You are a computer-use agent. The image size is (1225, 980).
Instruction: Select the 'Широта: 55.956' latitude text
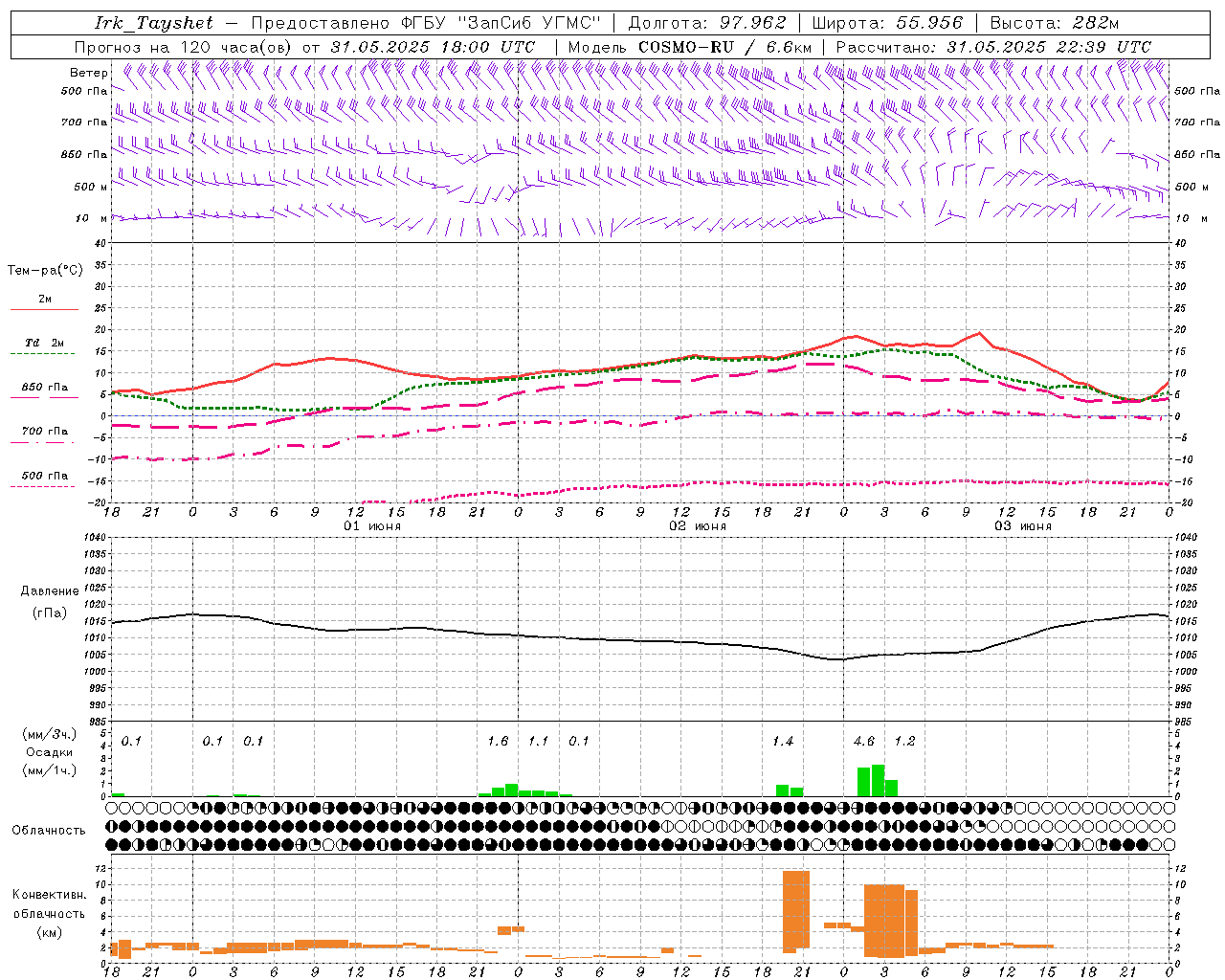pyautogui.click(x=887, y=23)
